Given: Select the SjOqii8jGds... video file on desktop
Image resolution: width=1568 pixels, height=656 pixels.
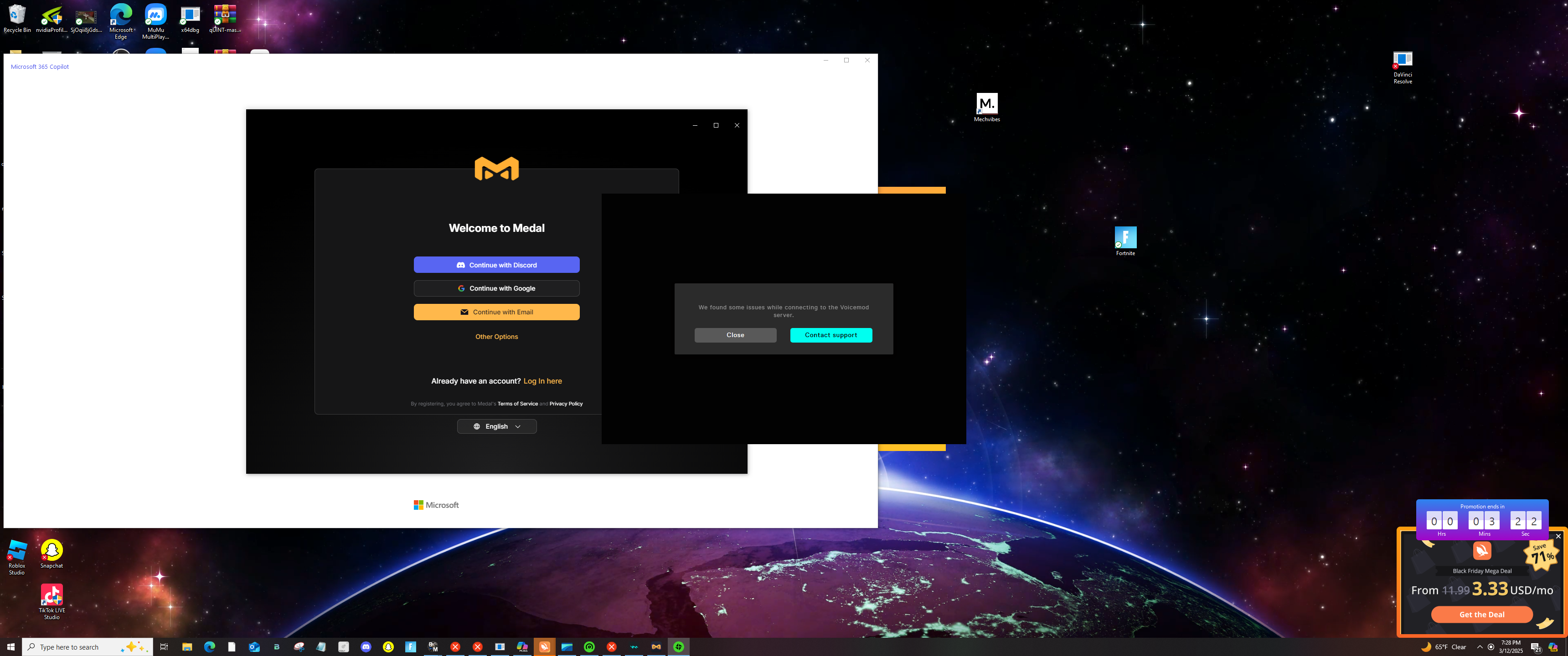Looking at the screenshot, I should pos(86,18).
